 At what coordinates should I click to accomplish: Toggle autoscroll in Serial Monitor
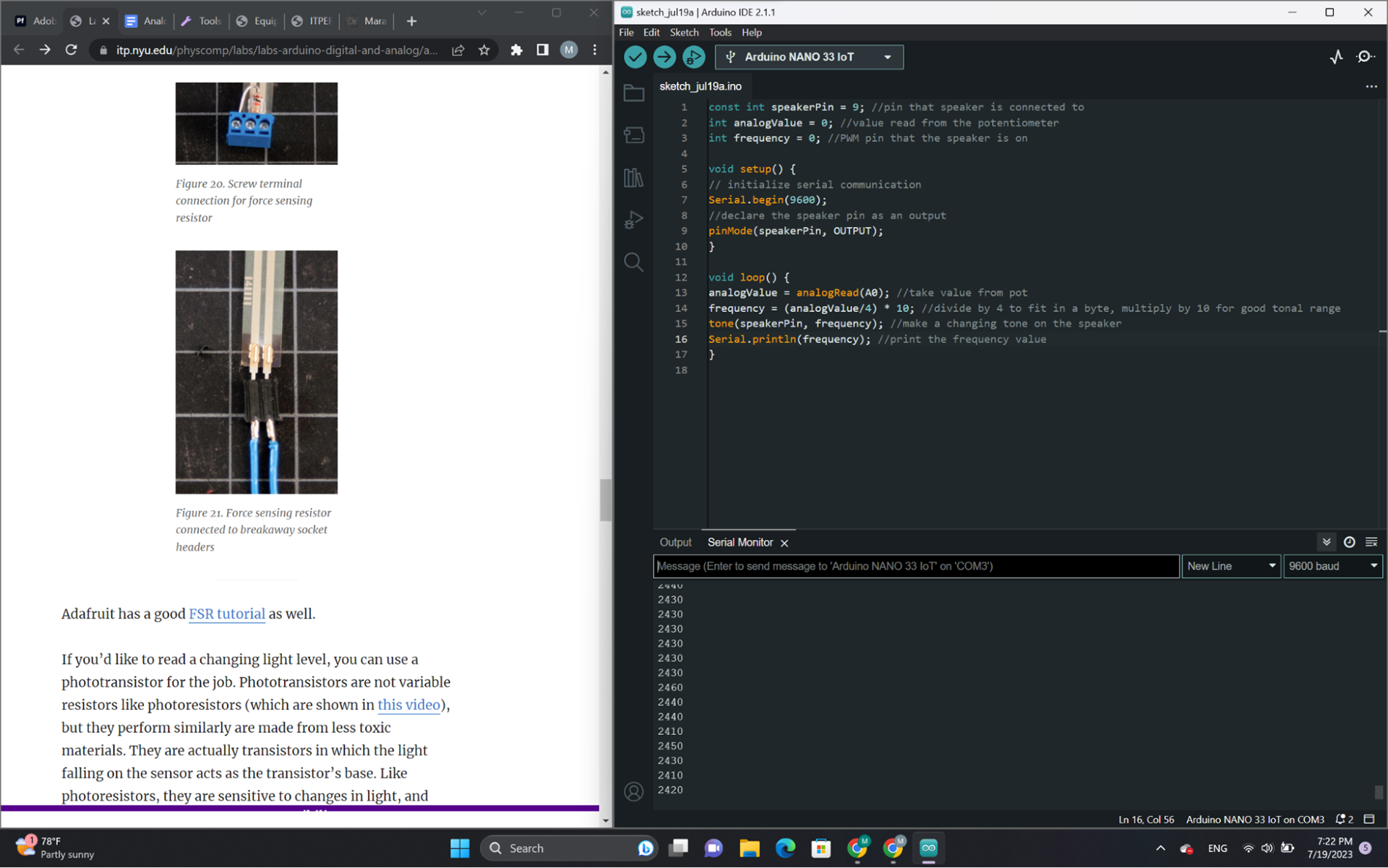(x=1327, y=542)
